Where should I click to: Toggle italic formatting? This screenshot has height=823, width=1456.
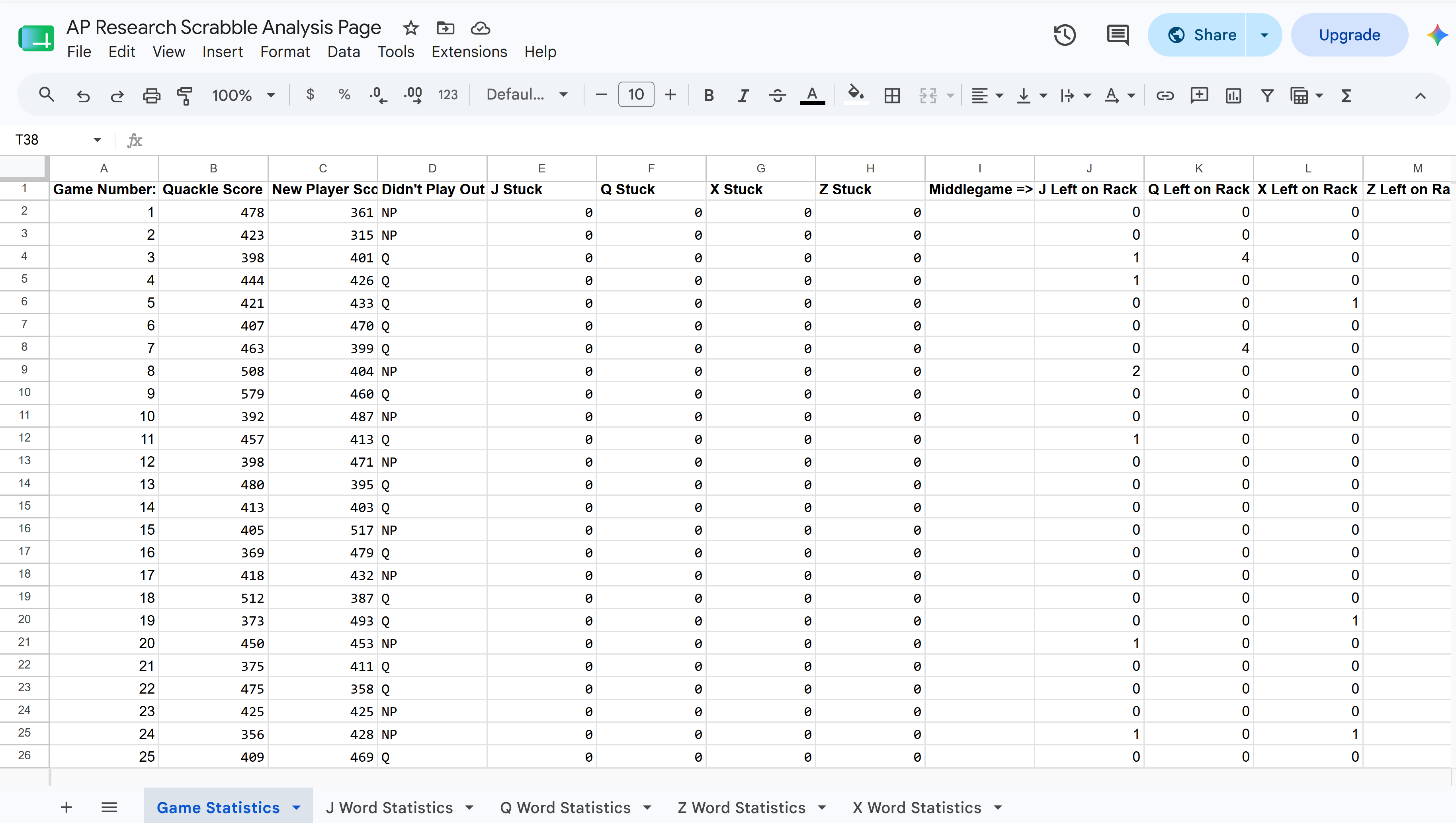pyautogui.click(x=743, y=95)
